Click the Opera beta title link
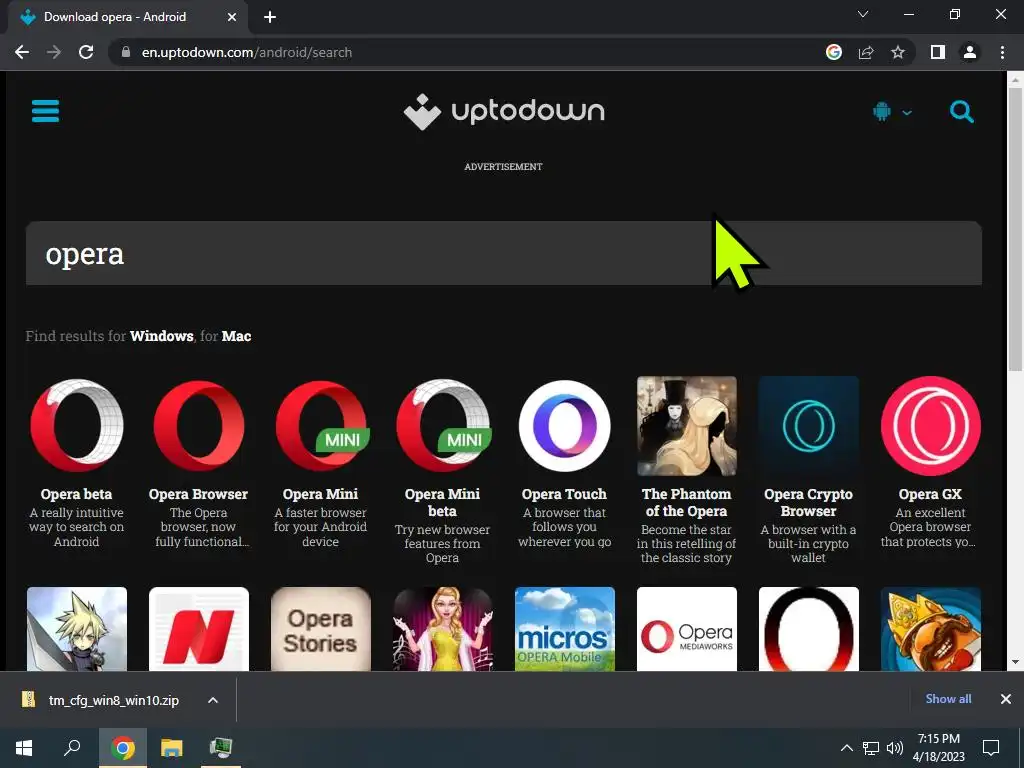 pos(76,494)
